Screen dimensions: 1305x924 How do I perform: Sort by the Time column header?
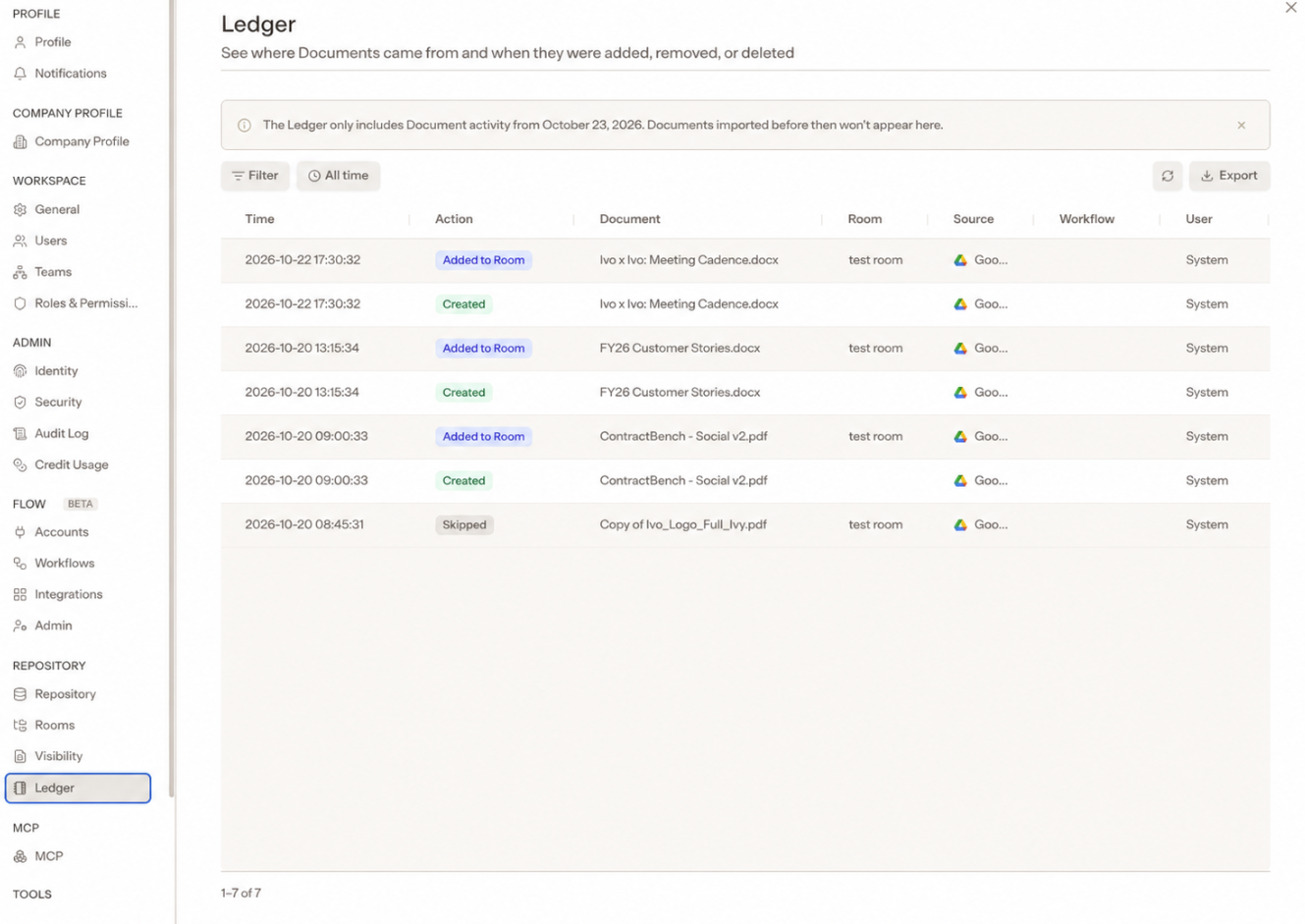coord(260,219)
